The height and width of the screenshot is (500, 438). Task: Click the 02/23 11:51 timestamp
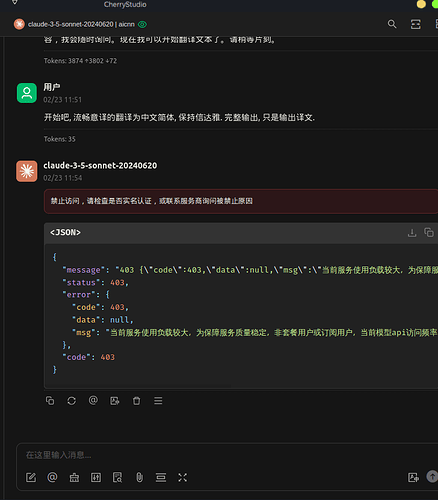[62, 100]
